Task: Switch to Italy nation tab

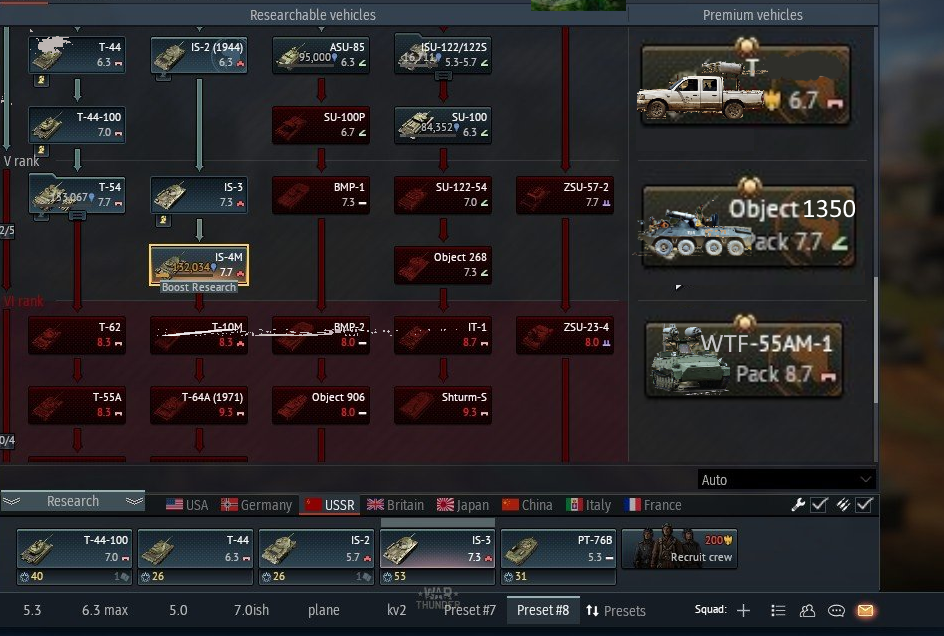Action: click(x=588, y=505)
